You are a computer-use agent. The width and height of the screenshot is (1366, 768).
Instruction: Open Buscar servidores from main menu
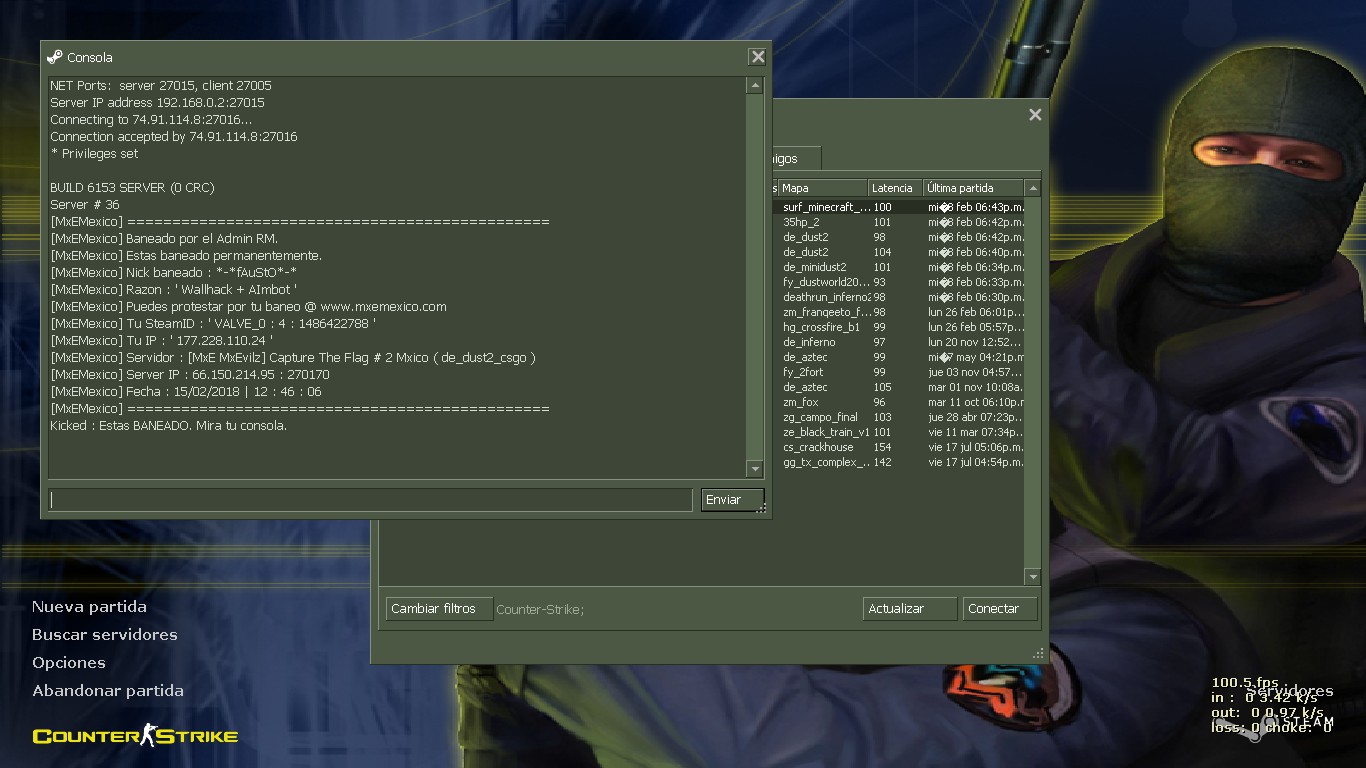point(105,635)
